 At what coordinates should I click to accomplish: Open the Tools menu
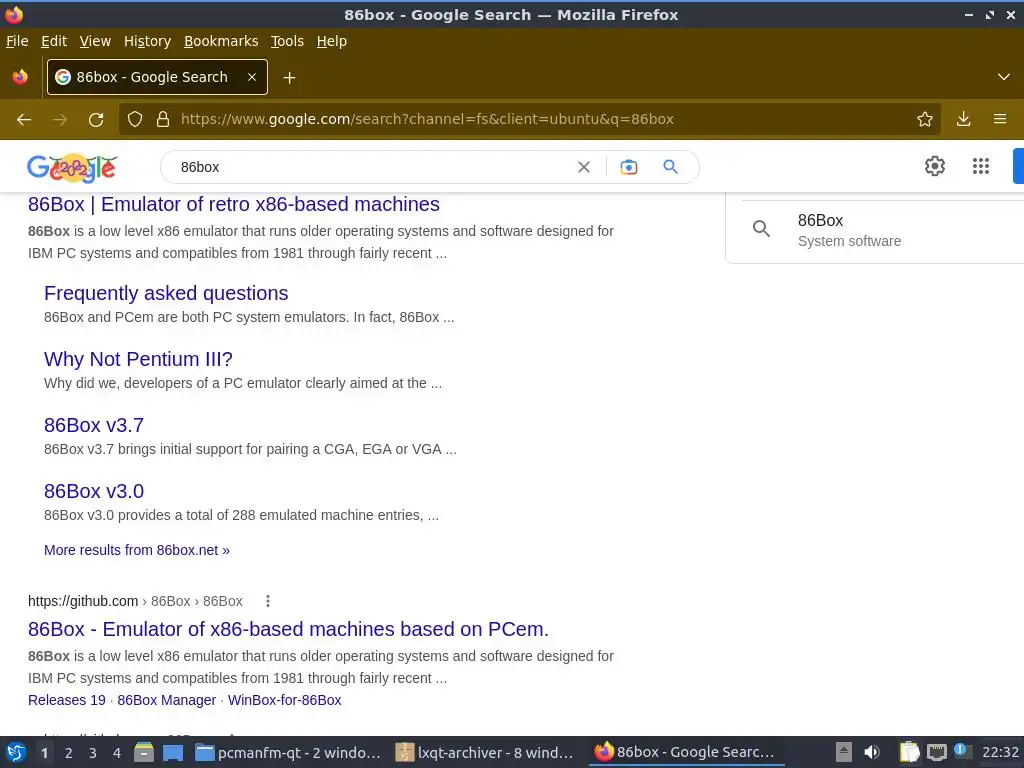click(x=287, y=41)
